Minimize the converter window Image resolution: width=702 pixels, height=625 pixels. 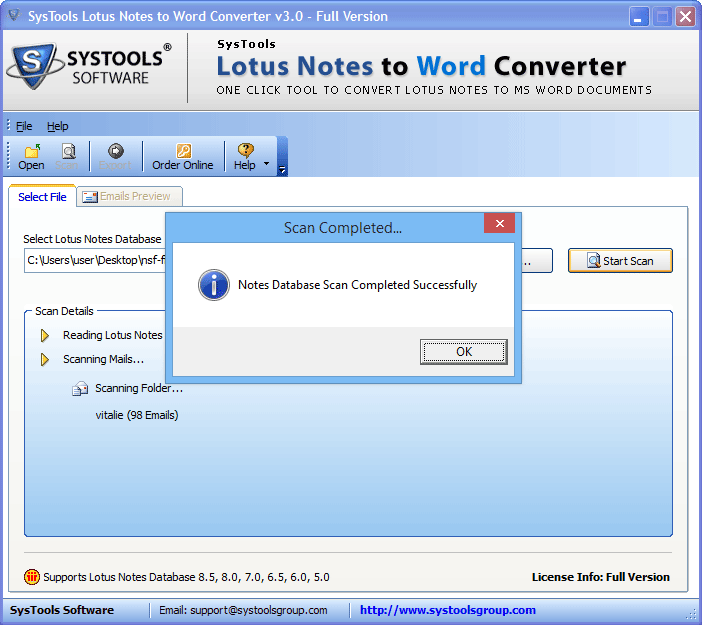pos(638,17)
